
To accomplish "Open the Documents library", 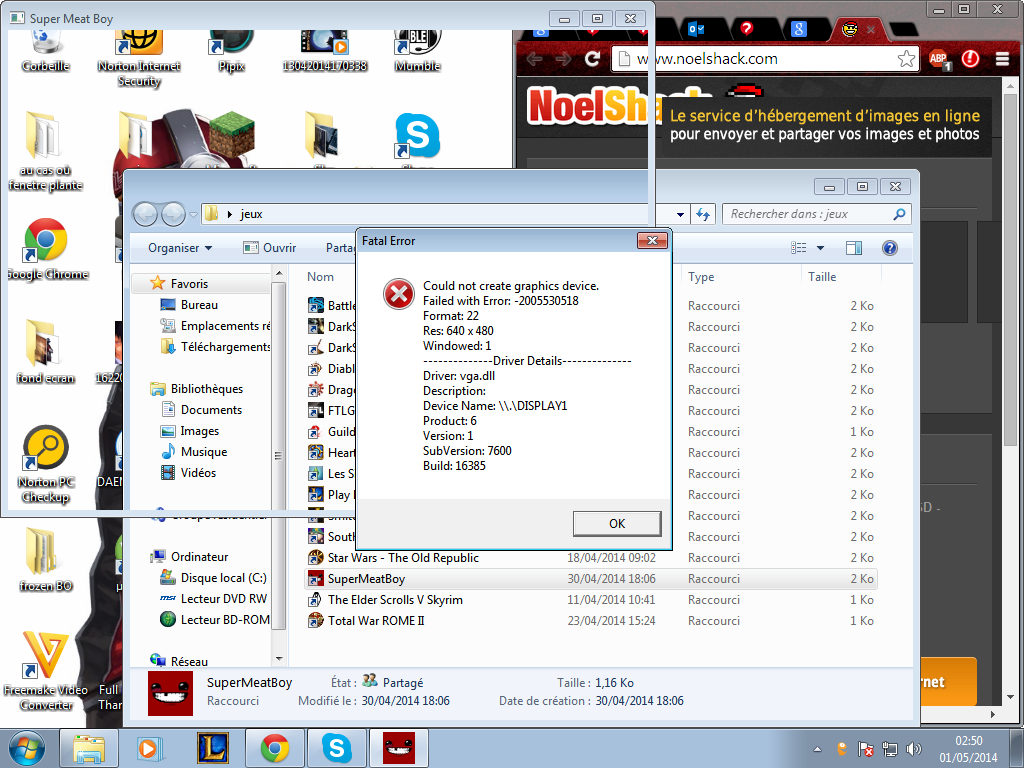I will click(x=201, y=409).
